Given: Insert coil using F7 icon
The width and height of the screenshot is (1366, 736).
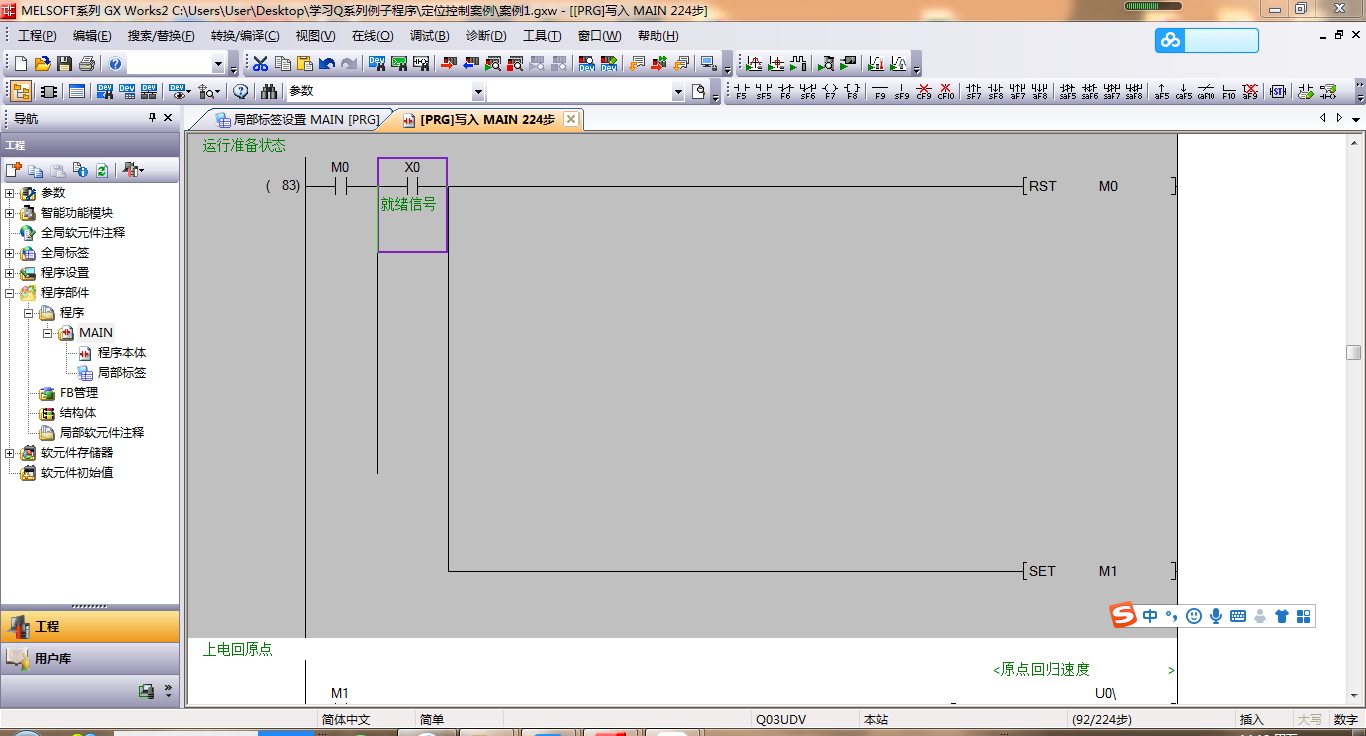Looking at the screenshot, I should 829,92.
